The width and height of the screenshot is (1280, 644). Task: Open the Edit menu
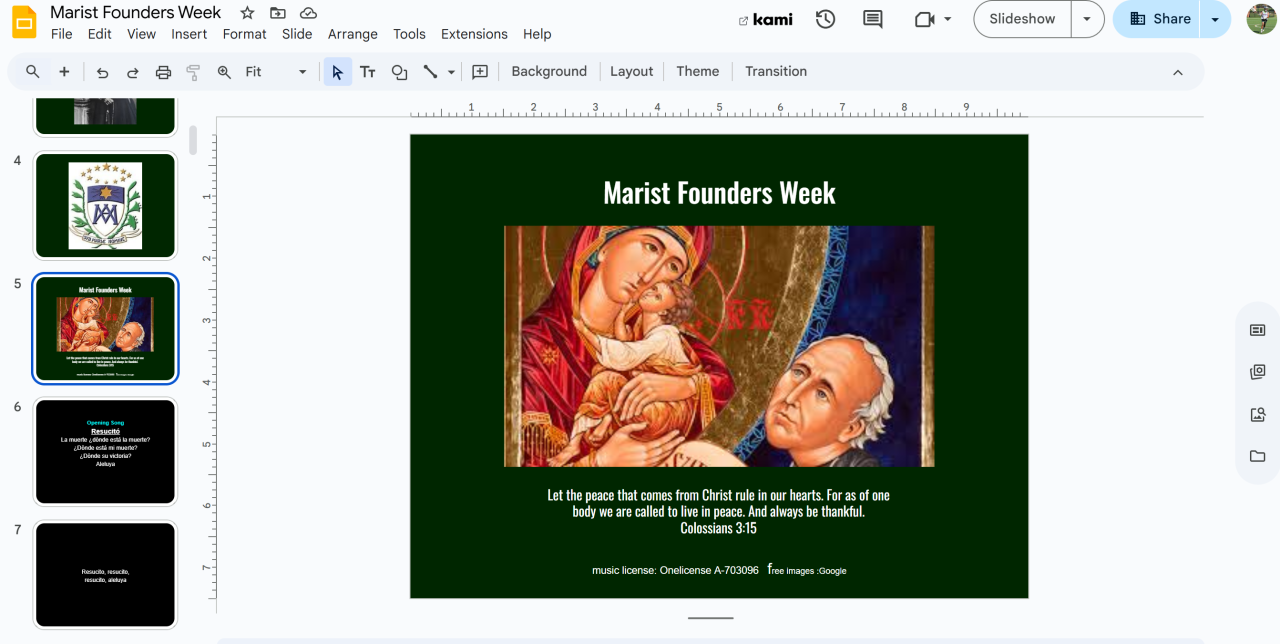click(x=100, y=34)
